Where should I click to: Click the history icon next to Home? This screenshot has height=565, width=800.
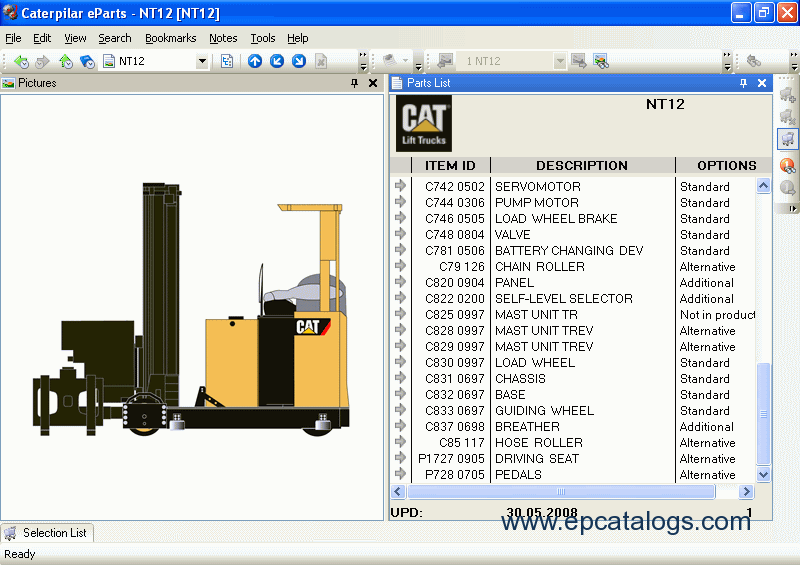click(87, 62)
